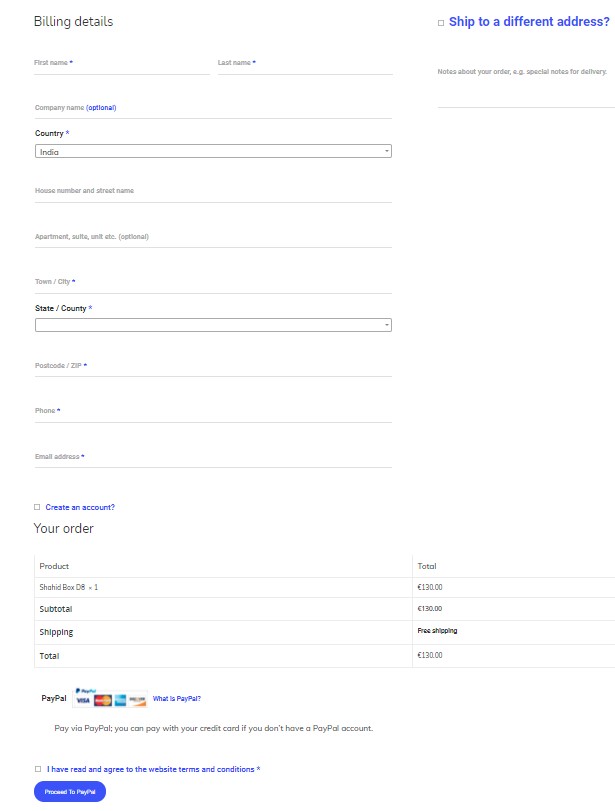
Task: Open the State / County dropdown
Action: coord(213,325)
